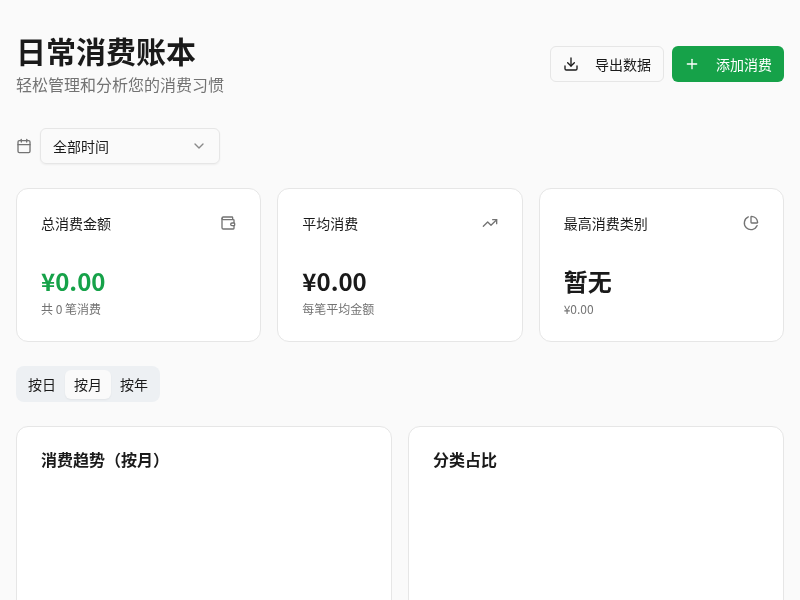Click the 暂无 text on top category card

pyautogui.click(x=588, y=283)
